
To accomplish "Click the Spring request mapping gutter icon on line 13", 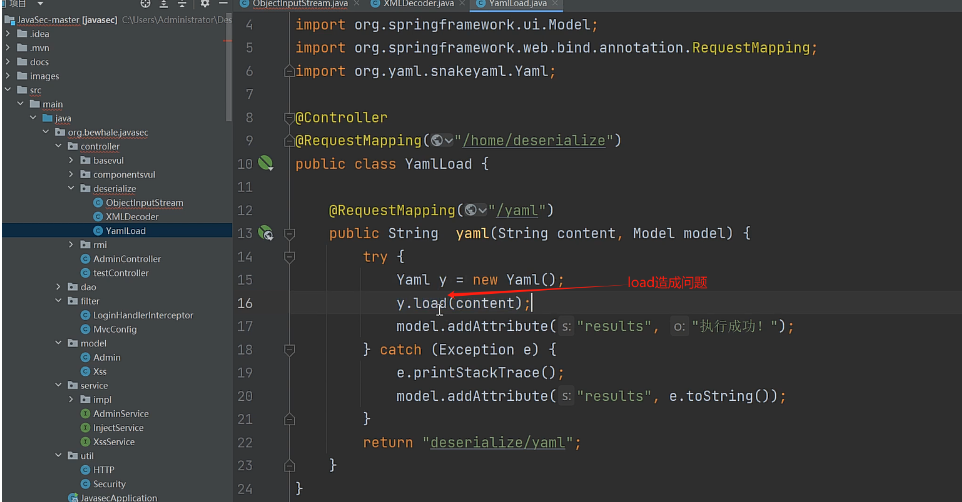I will click(x=266, y=233).
